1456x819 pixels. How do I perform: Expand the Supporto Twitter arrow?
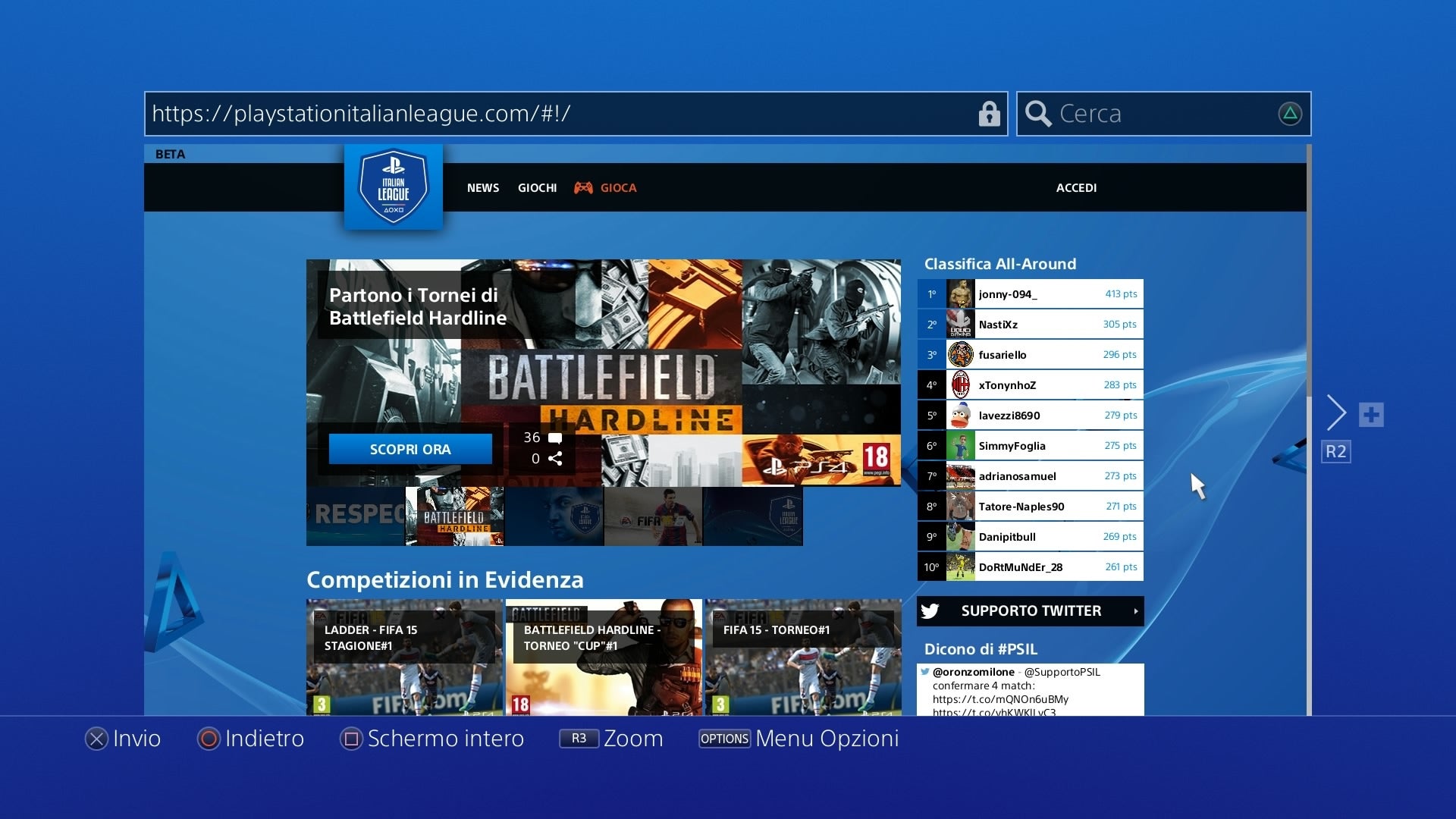point(1135,611)
